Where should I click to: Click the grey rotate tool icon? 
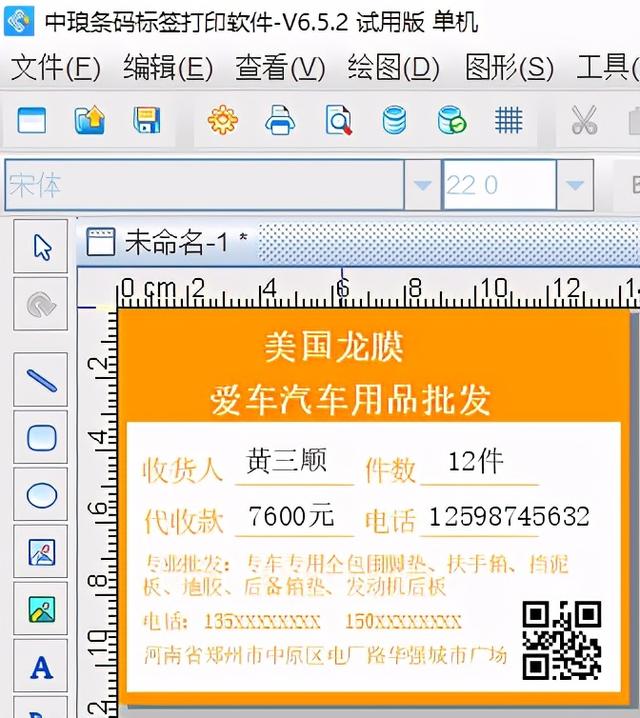tap(41, 304)
